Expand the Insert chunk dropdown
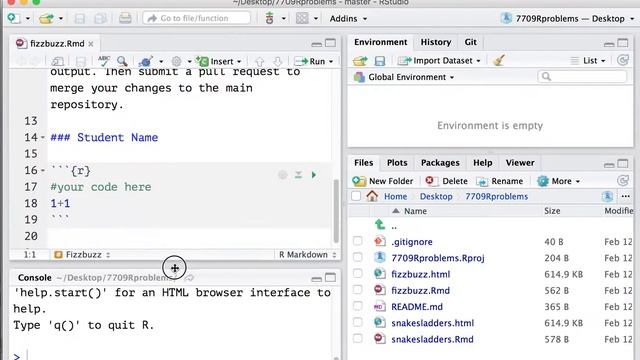The width and height of the screenshot is (640, 360). pos(239,62)
